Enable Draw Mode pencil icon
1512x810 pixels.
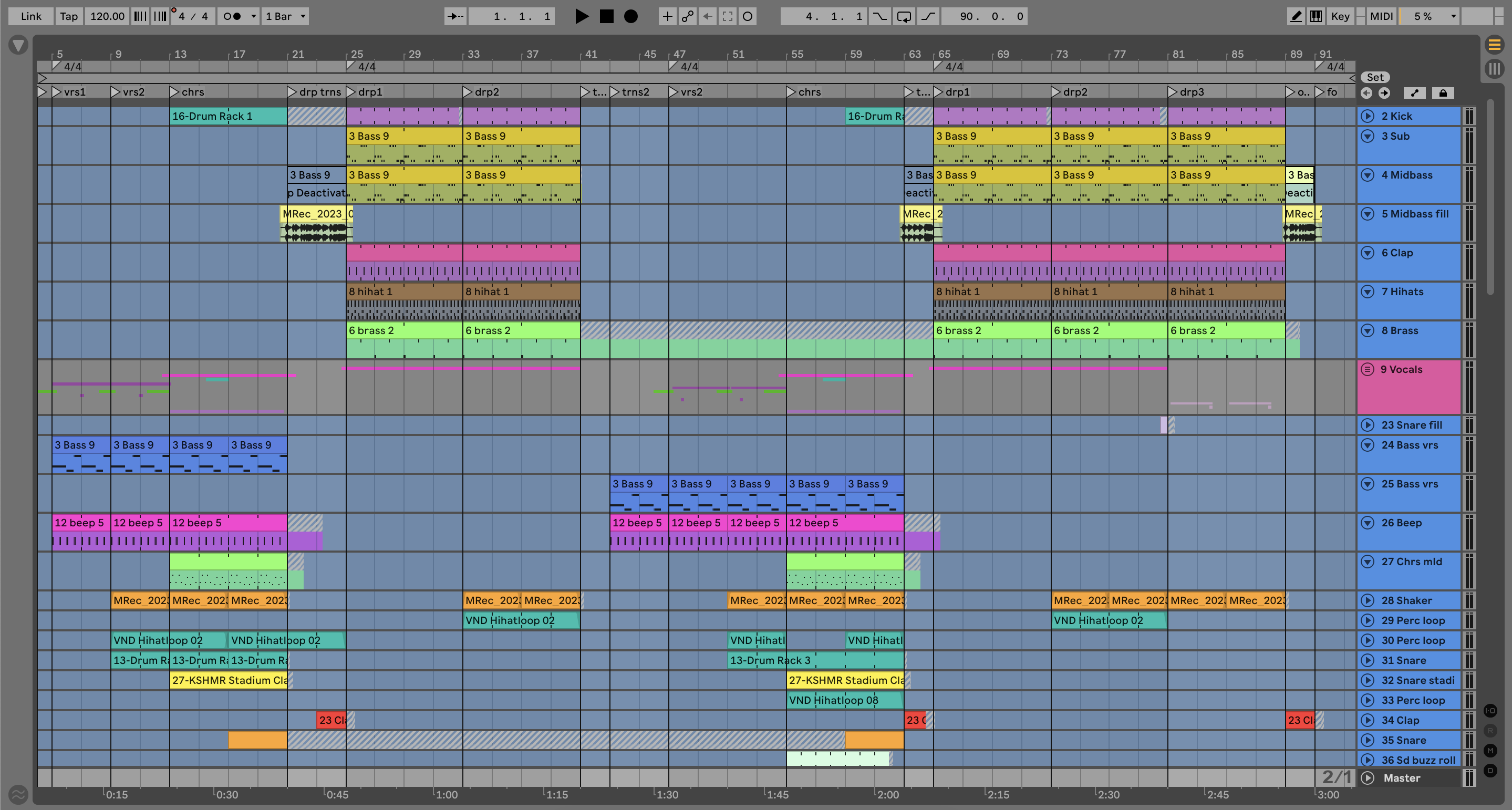click(1296, 16)
